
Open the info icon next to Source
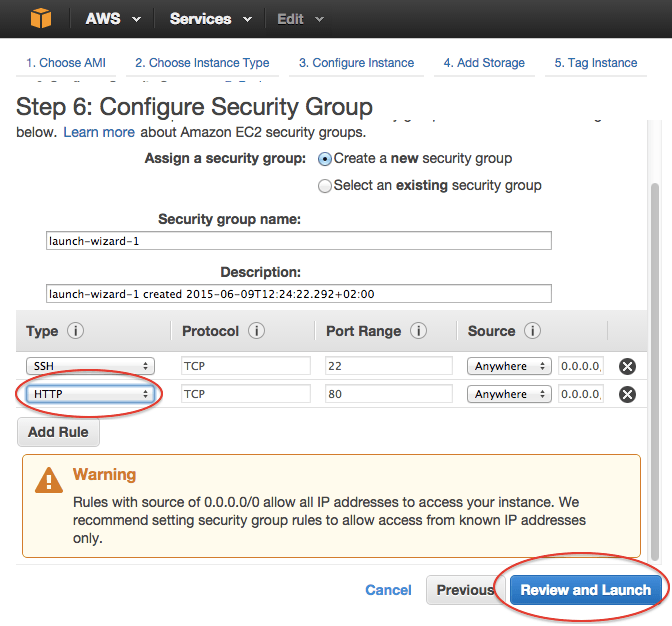pos(532,331)
